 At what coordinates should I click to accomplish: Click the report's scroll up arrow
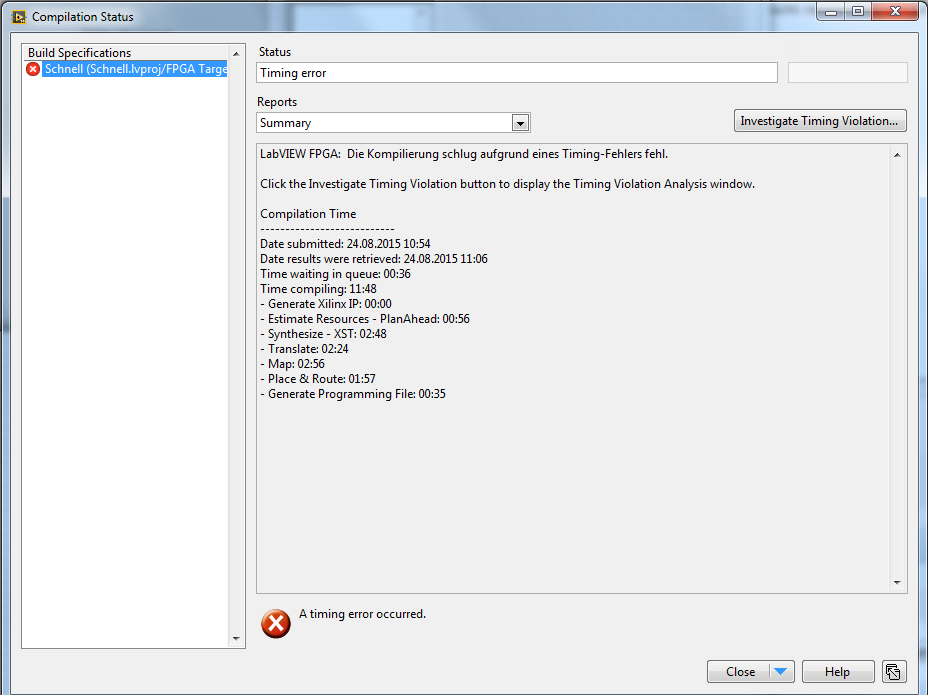[897, 155]
